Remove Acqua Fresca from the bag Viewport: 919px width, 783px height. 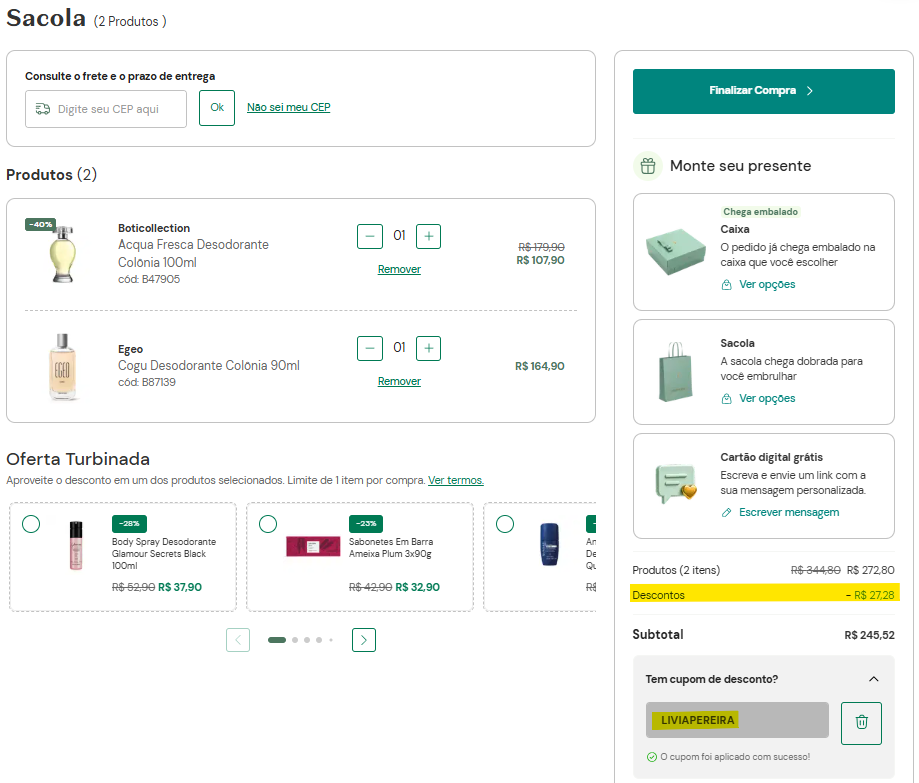click(399, 269)
